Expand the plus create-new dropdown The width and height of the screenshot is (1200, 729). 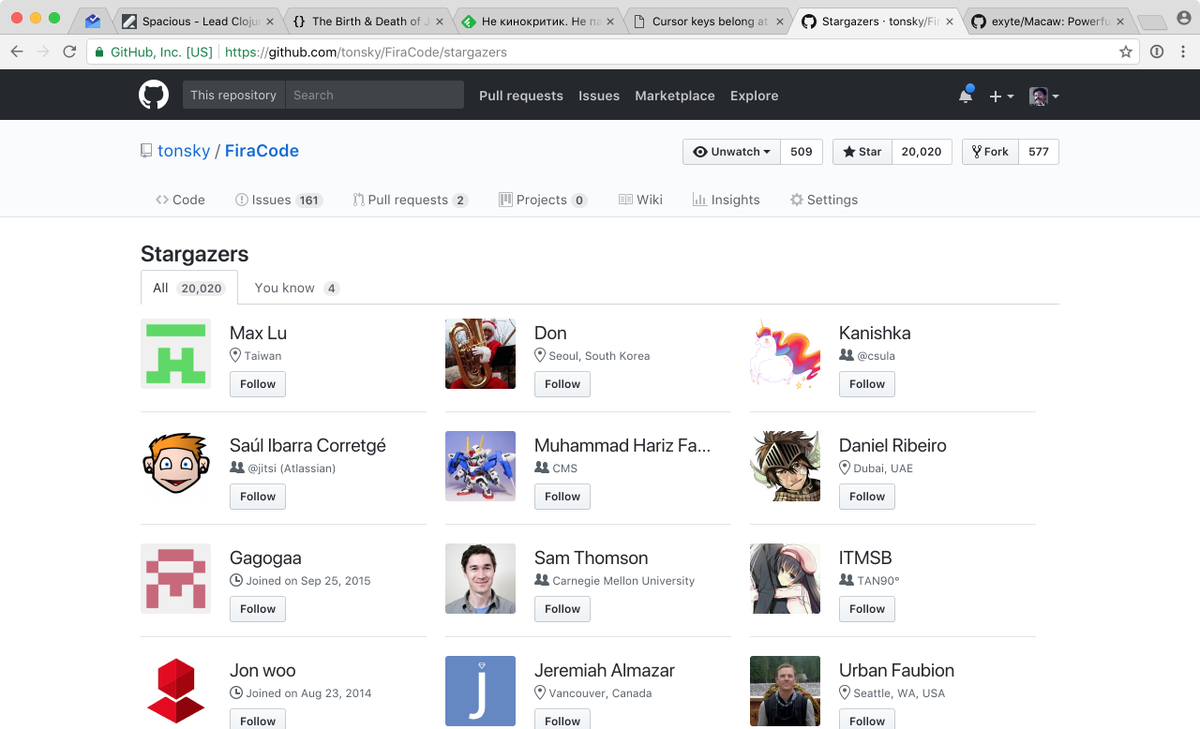coord(1001,96)
